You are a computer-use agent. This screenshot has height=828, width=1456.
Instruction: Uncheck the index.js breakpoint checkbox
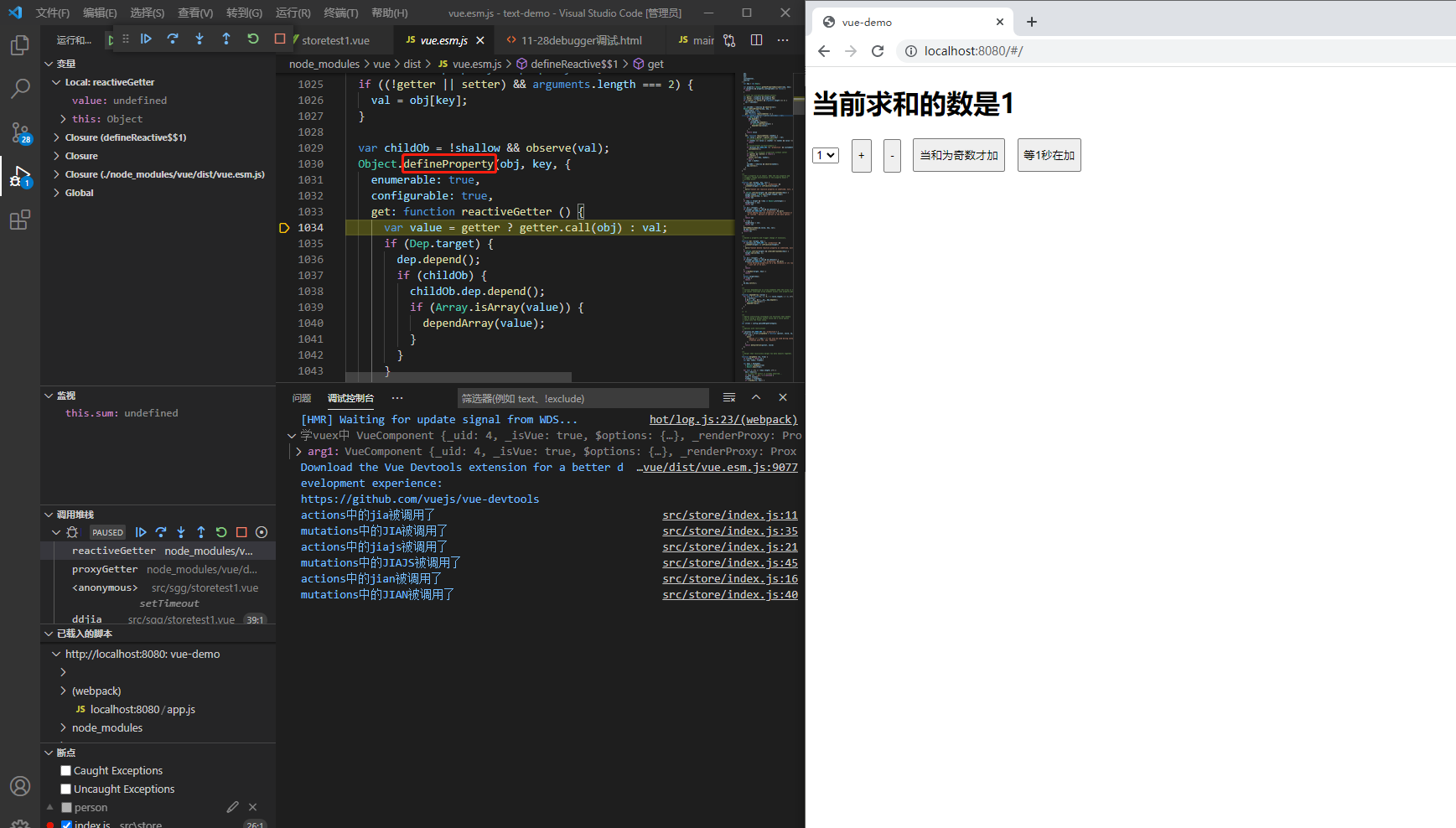coord(66,825)
